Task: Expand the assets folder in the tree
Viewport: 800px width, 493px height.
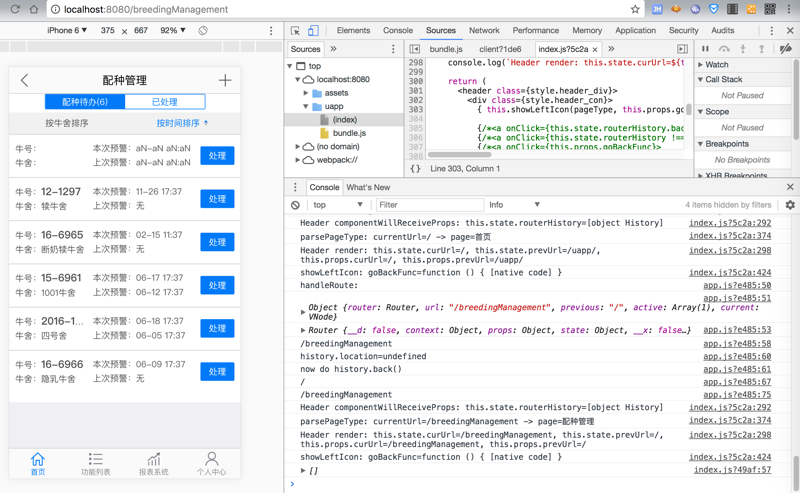Action: pyautogui.click(x=306, y=93)
